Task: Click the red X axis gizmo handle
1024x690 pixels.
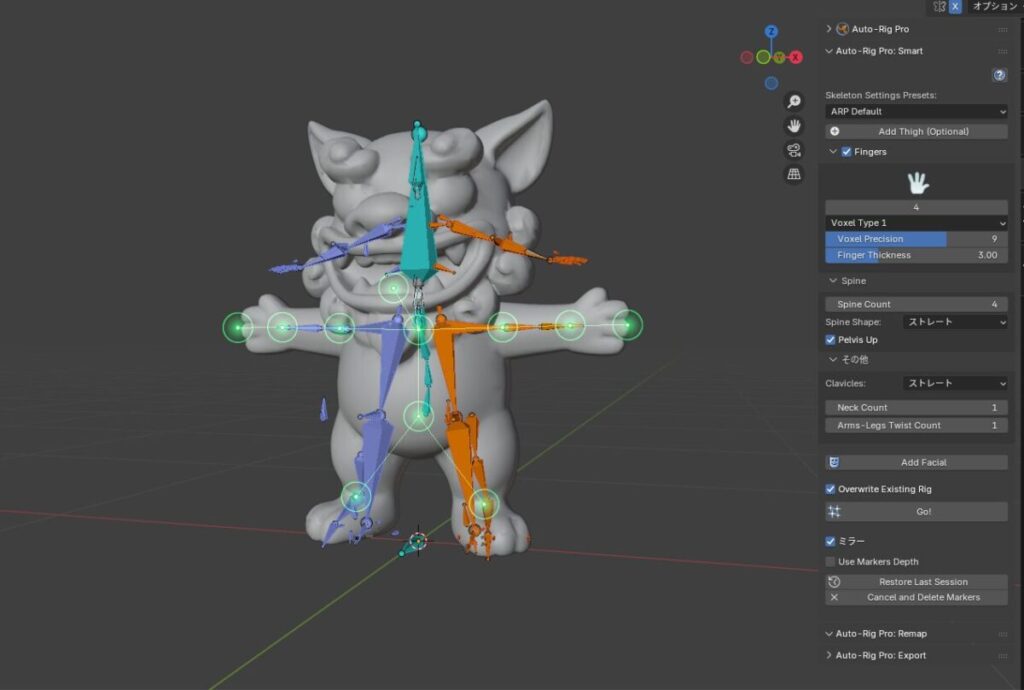Action: 796,58
